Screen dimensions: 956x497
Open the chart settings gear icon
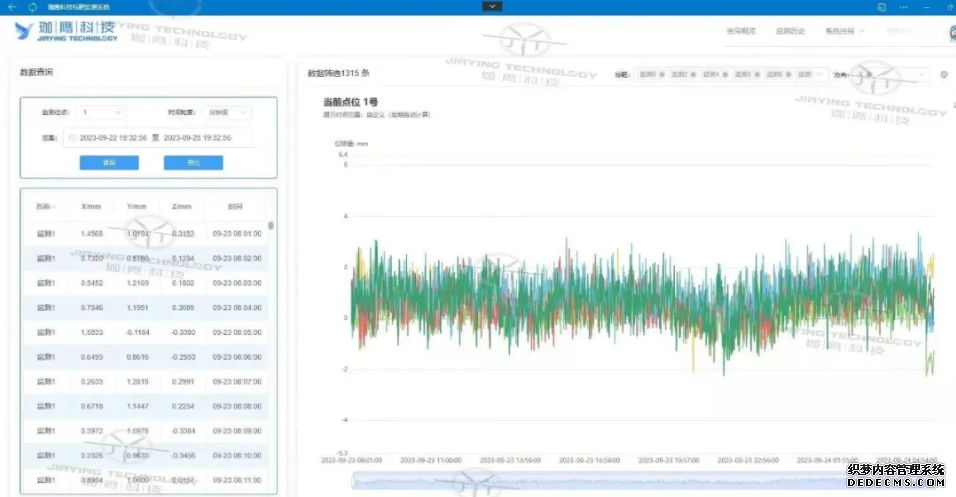point(943,75)
